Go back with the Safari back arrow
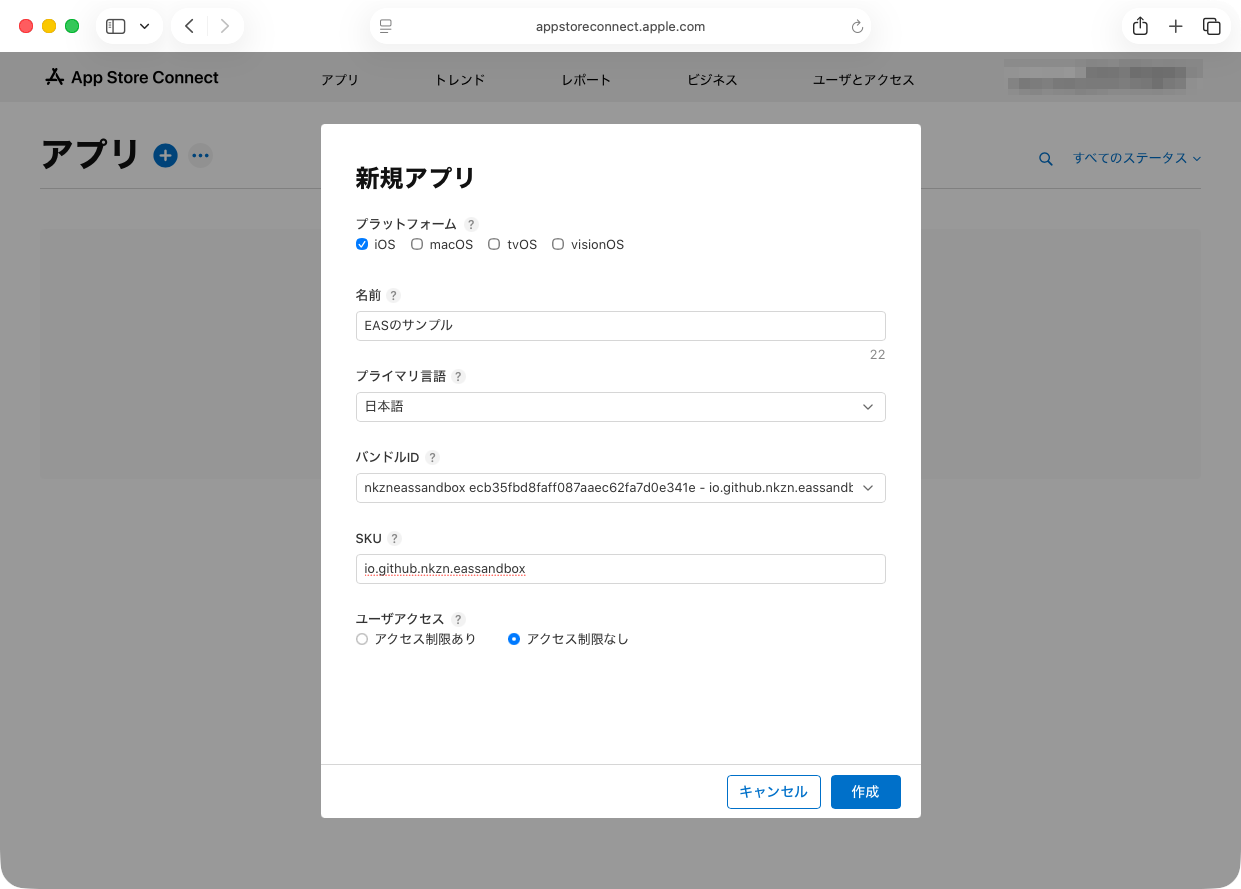This screenshot has height=889, width=1241. coord(189,27)
